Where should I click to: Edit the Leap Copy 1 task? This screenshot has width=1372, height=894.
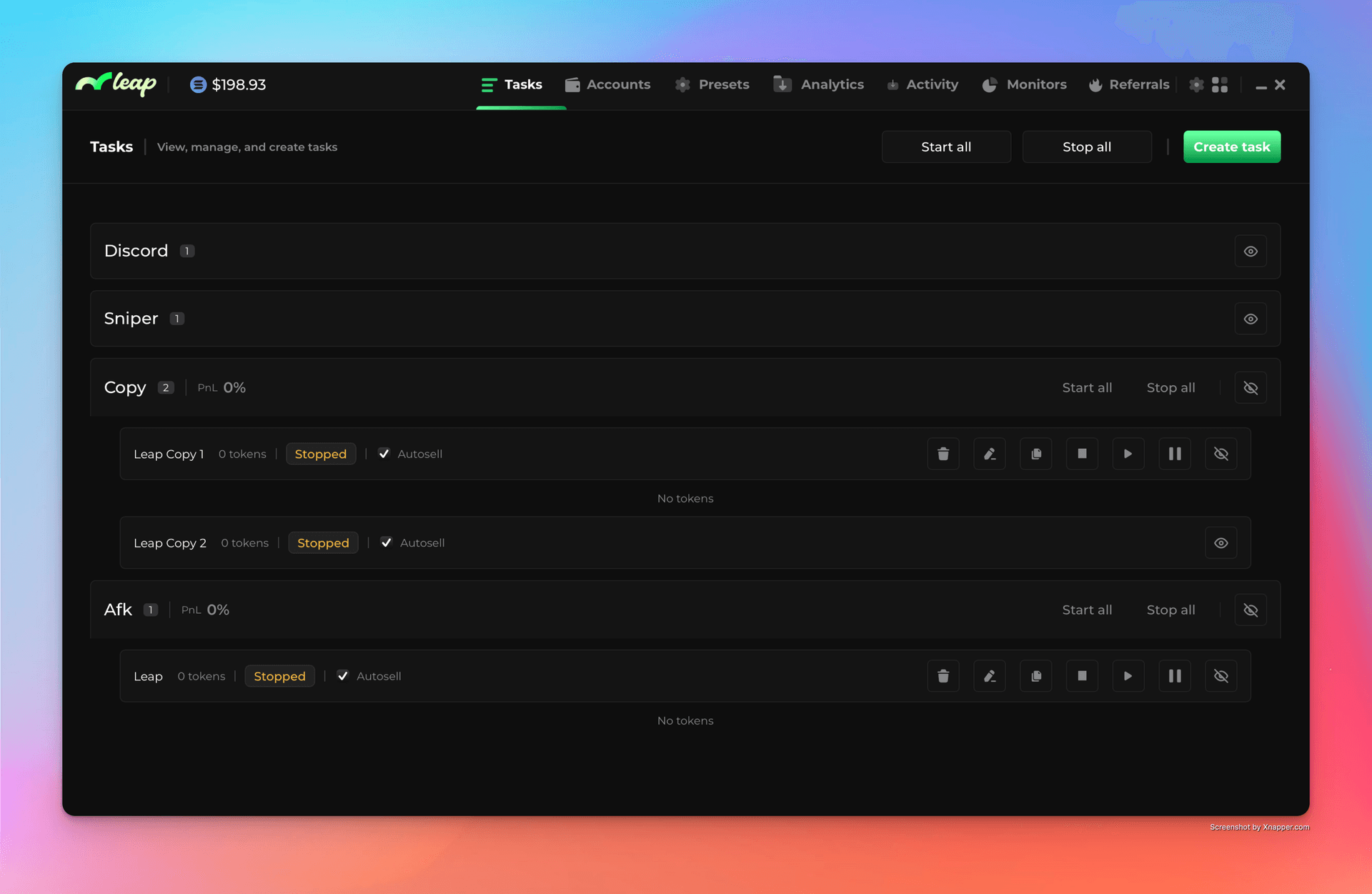[x=989, y=454]
